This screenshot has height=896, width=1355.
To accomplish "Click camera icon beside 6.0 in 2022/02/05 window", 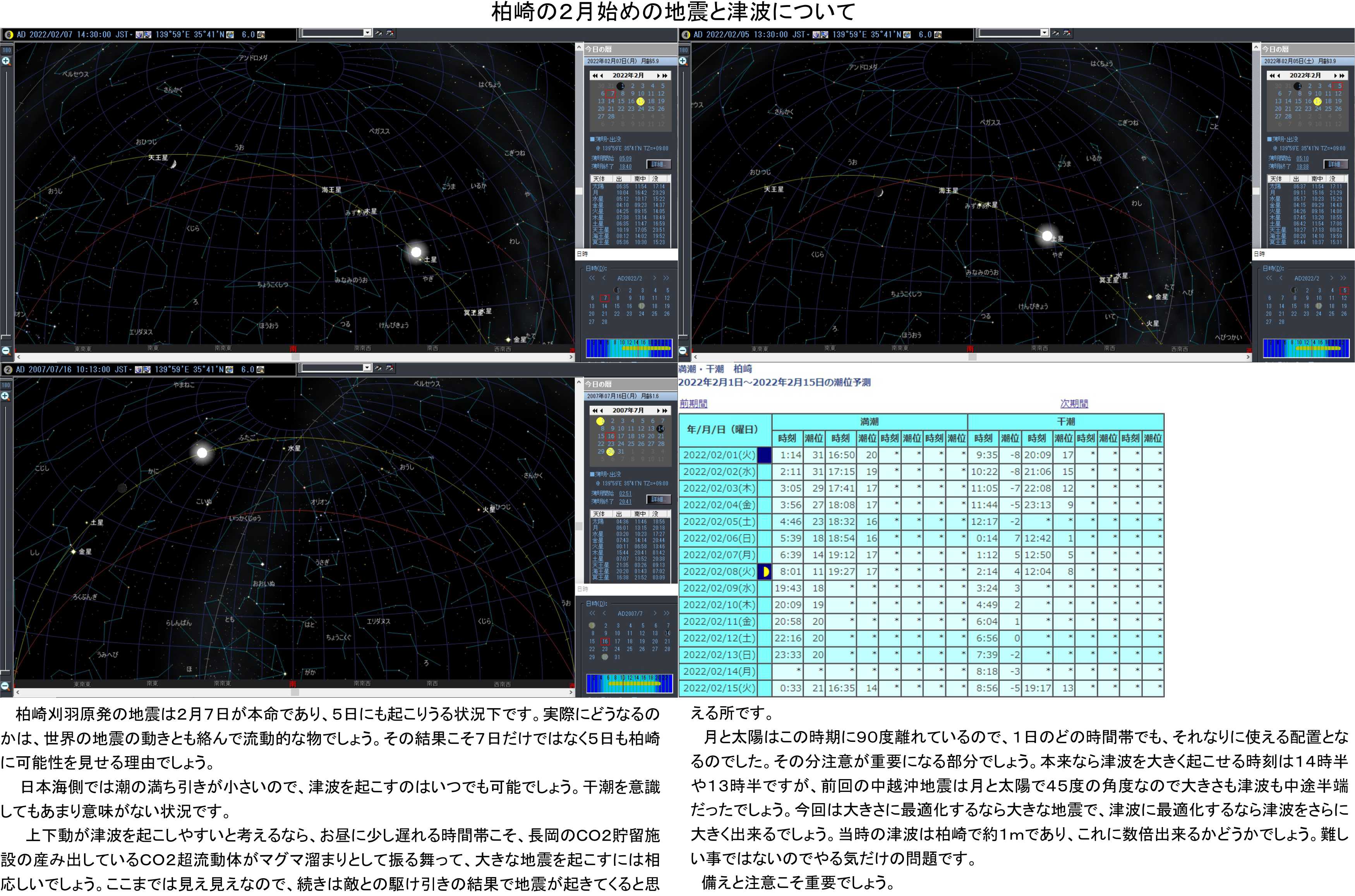I will coord(938,34).
